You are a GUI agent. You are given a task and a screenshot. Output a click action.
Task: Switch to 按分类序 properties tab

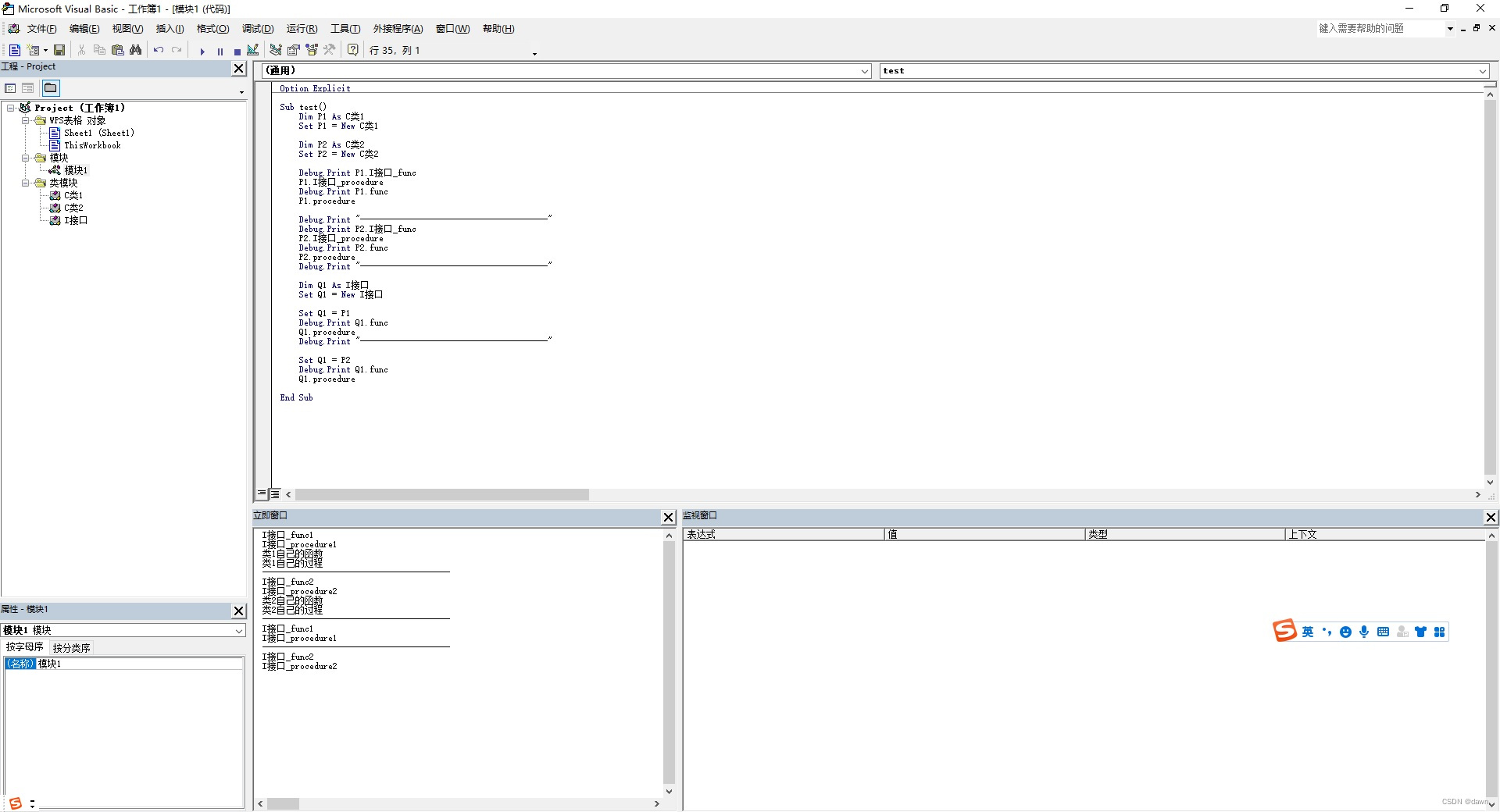72,648
